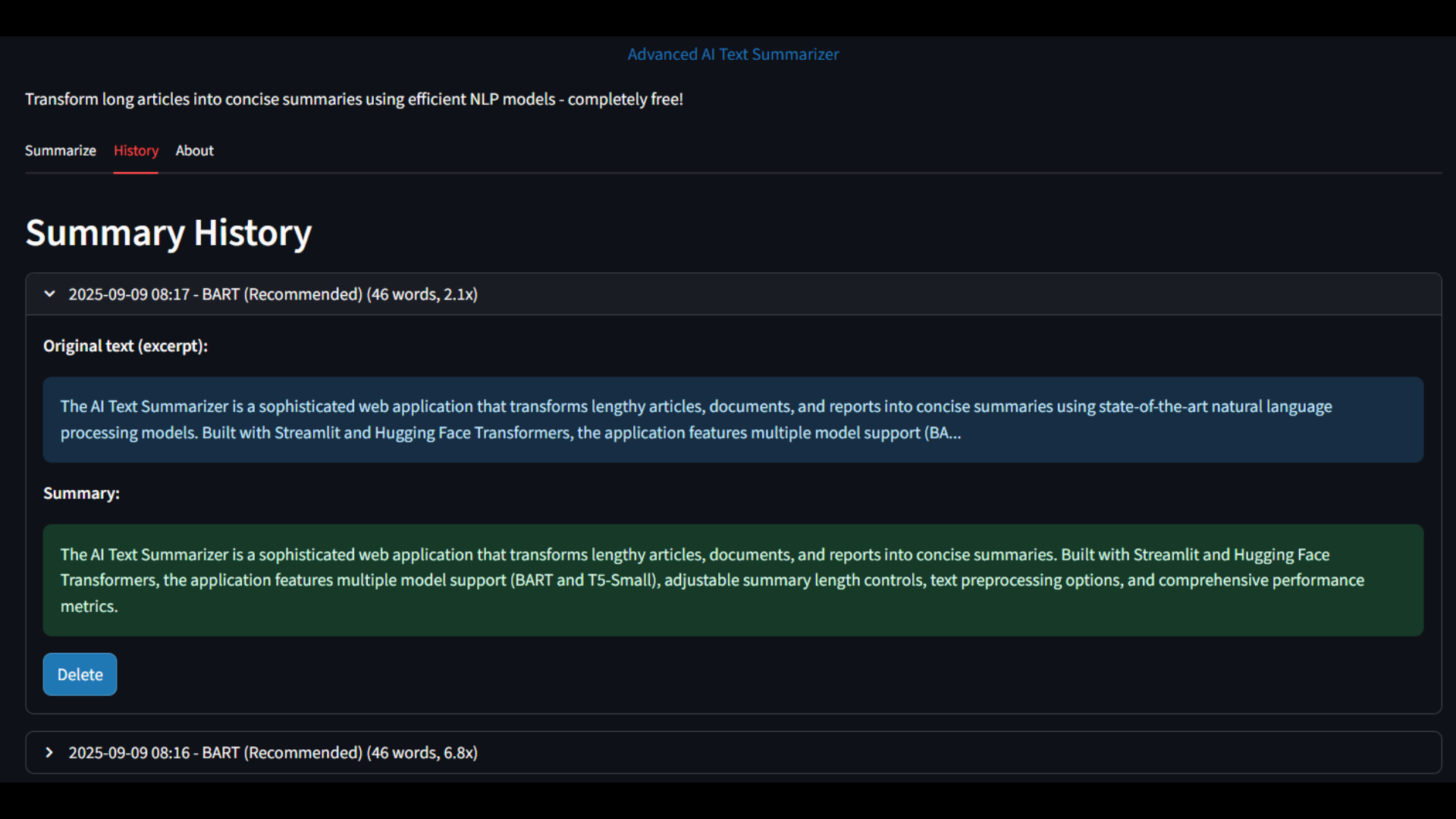Click the 'Original text (excerpt):' label

pos(125,346)
